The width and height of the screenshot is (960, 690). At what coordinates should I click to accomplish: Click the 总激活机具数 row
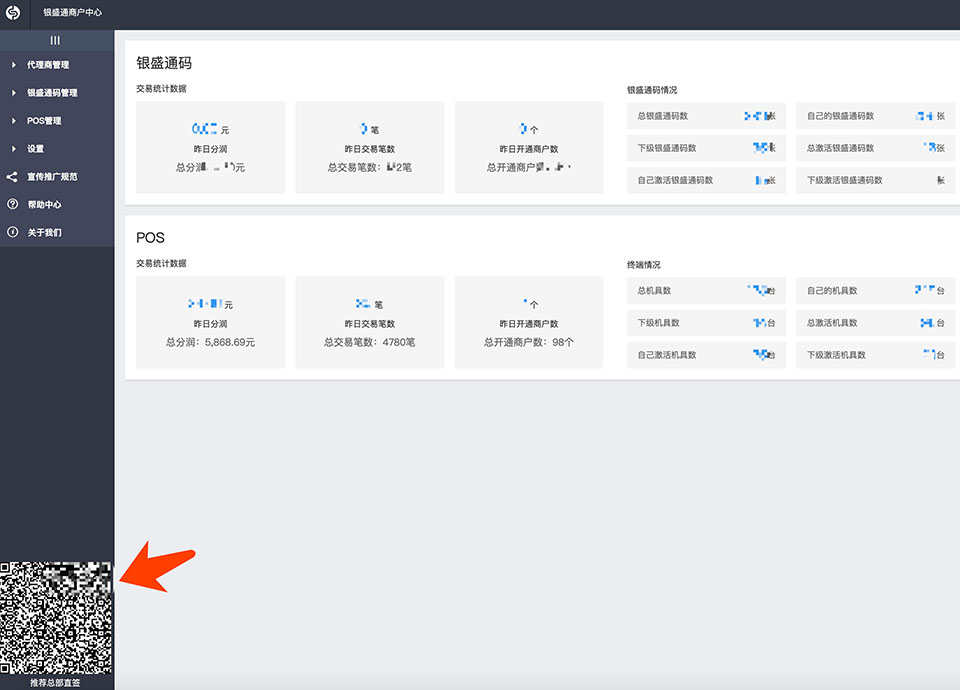pyautogui.click(x=876, y=323)
